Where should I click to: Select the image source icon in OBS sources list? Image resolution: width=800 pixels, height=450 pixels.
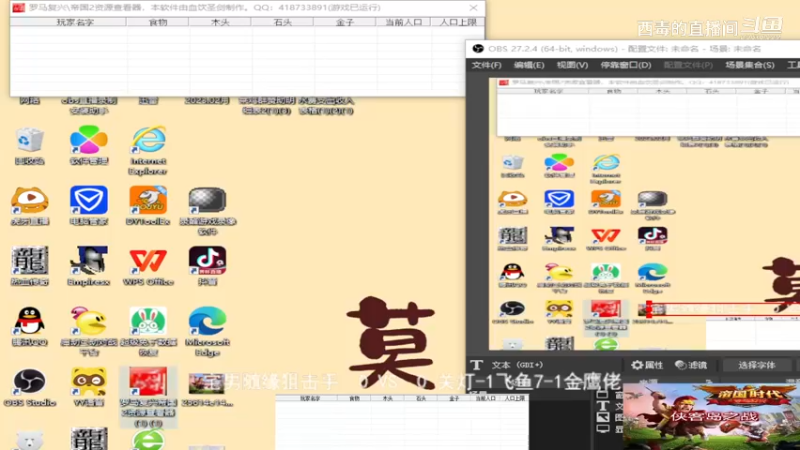(x=603, y=417)
